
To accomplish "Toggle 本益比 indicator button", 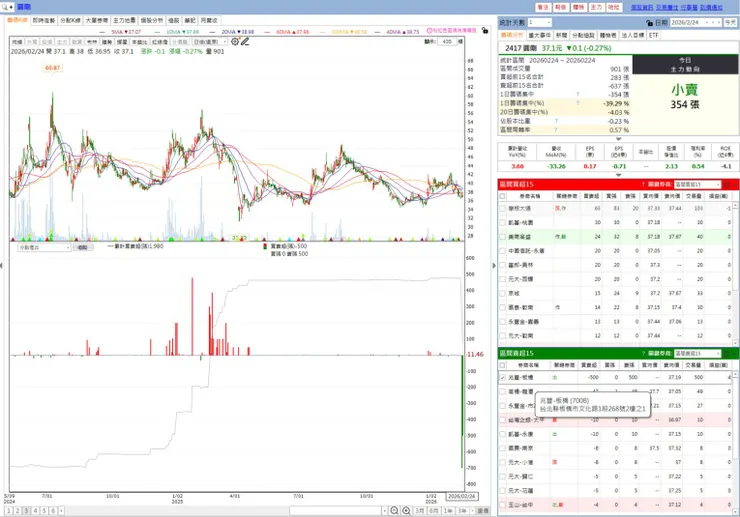I will click(x=139, y=42).
